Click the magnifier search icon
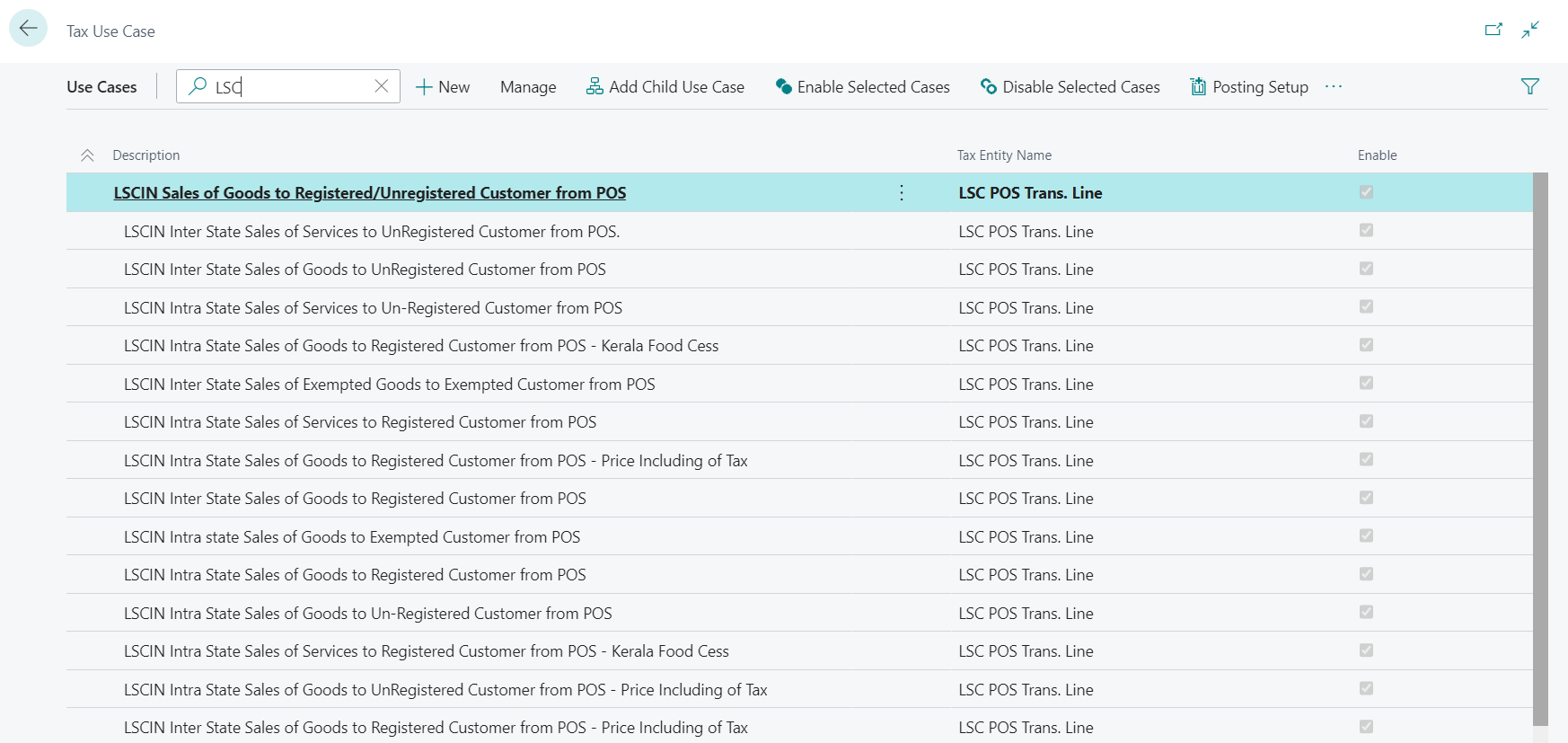 [x=198, y=86]
